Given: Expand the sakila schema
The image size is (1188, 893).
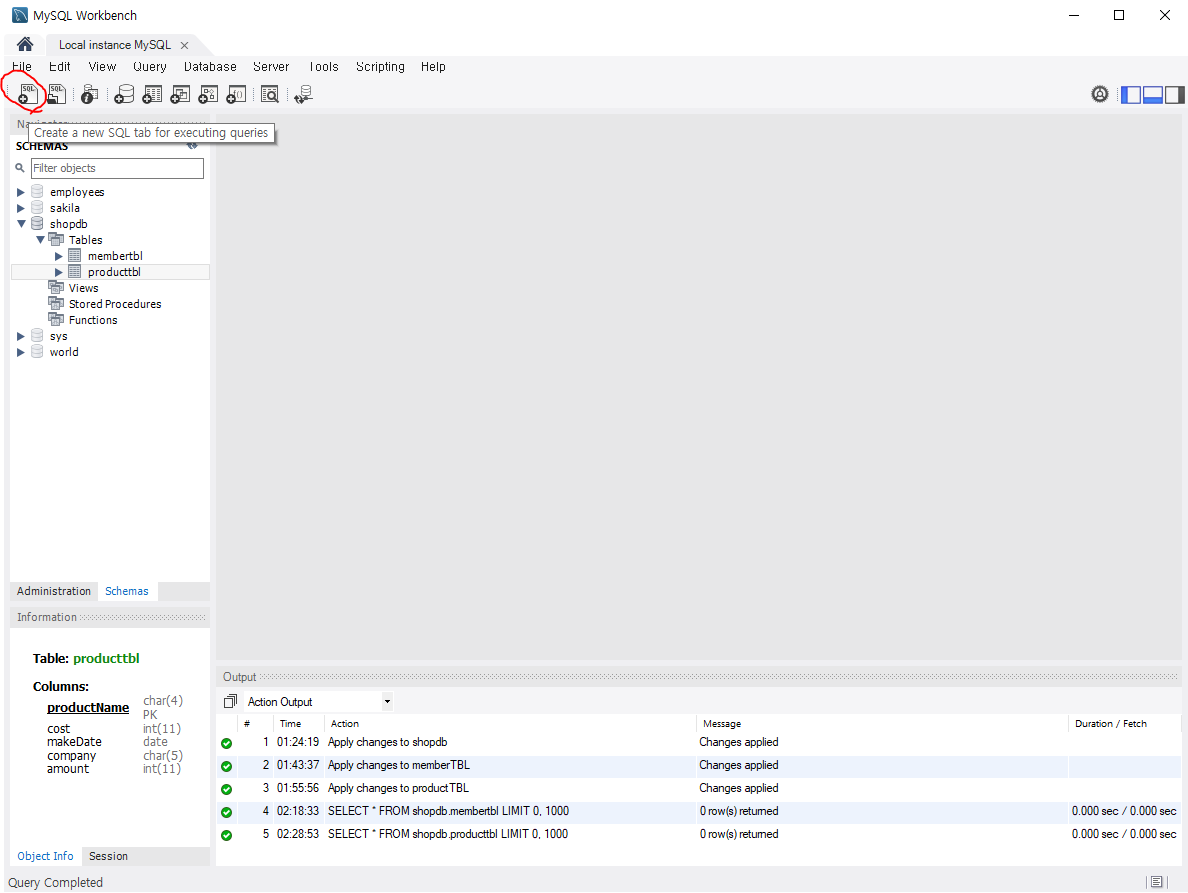Looking at the screenshot, I should point(21,208).
